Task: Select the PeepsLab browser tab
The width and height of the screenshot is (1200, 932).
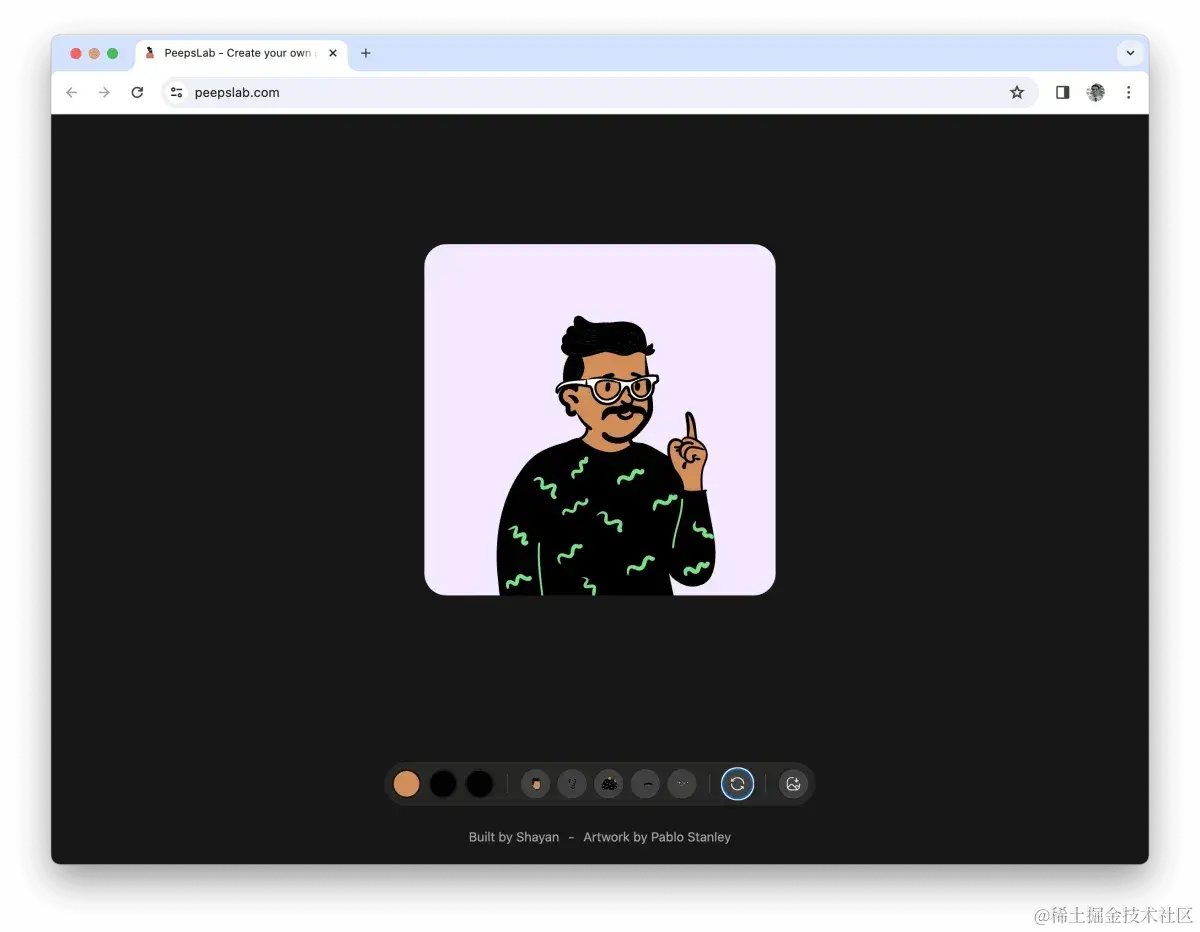Action: 237,53
